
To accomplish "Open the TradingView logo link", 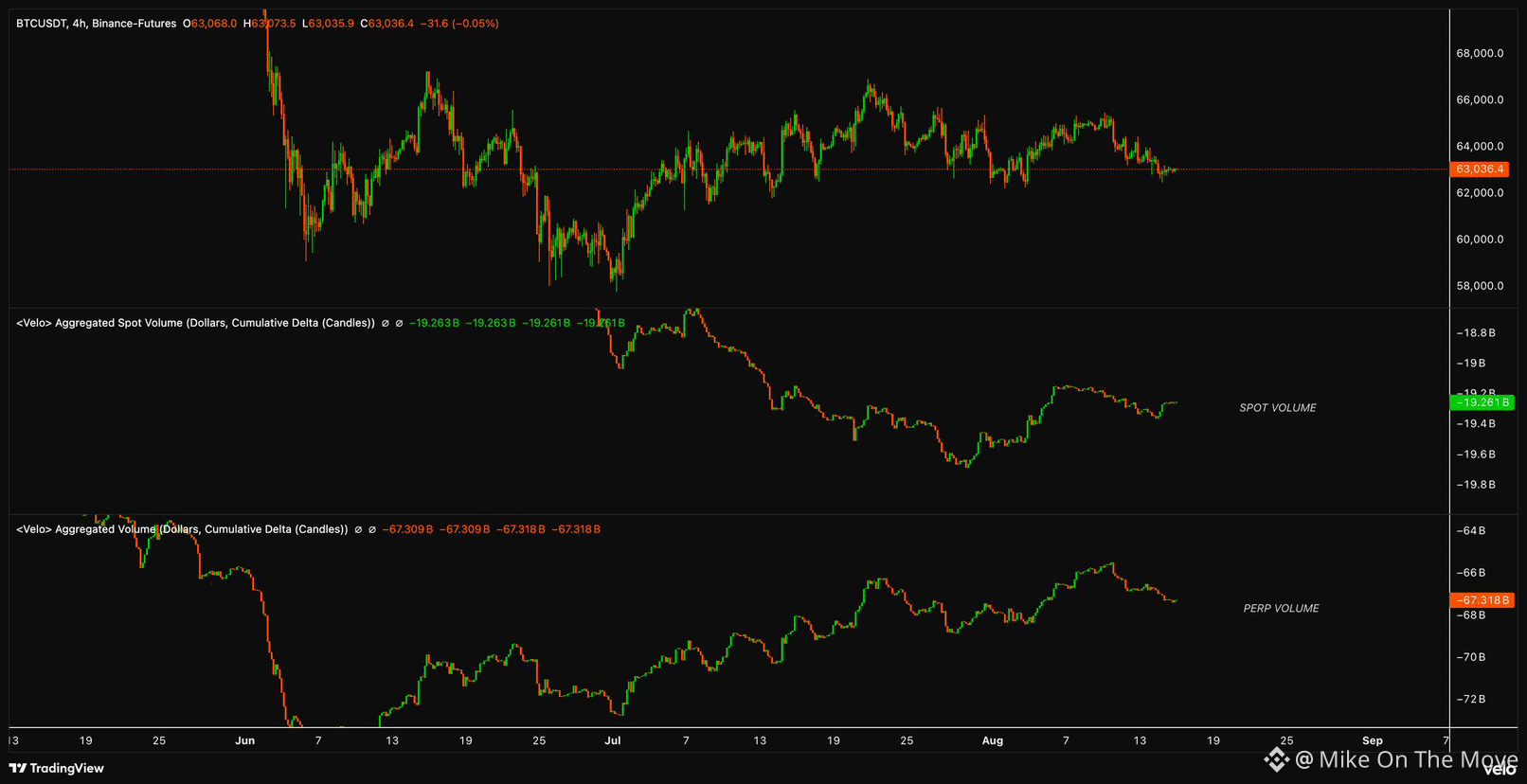I will tap(57, 768).
